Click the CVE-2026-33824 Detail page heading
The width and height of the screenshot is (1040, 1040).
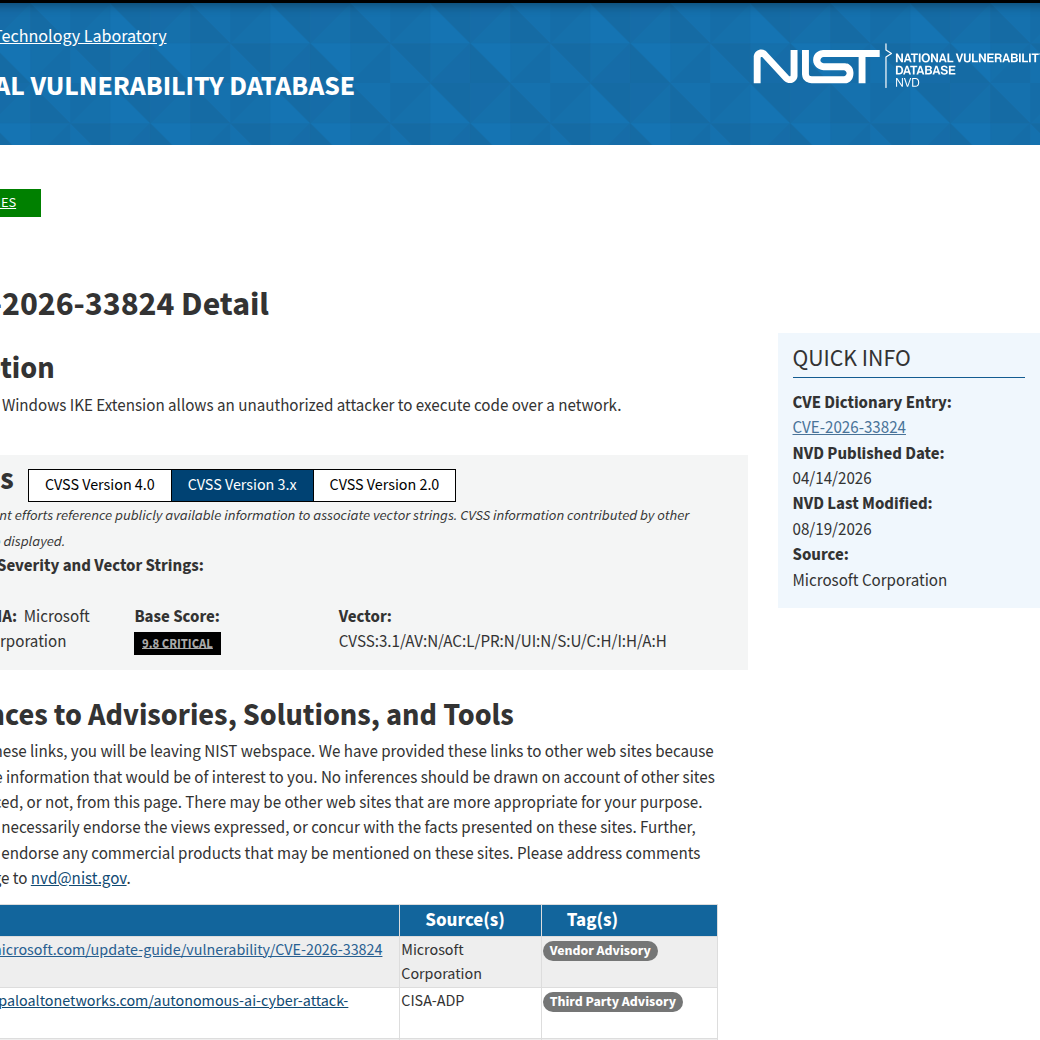(x=134, y=304)
